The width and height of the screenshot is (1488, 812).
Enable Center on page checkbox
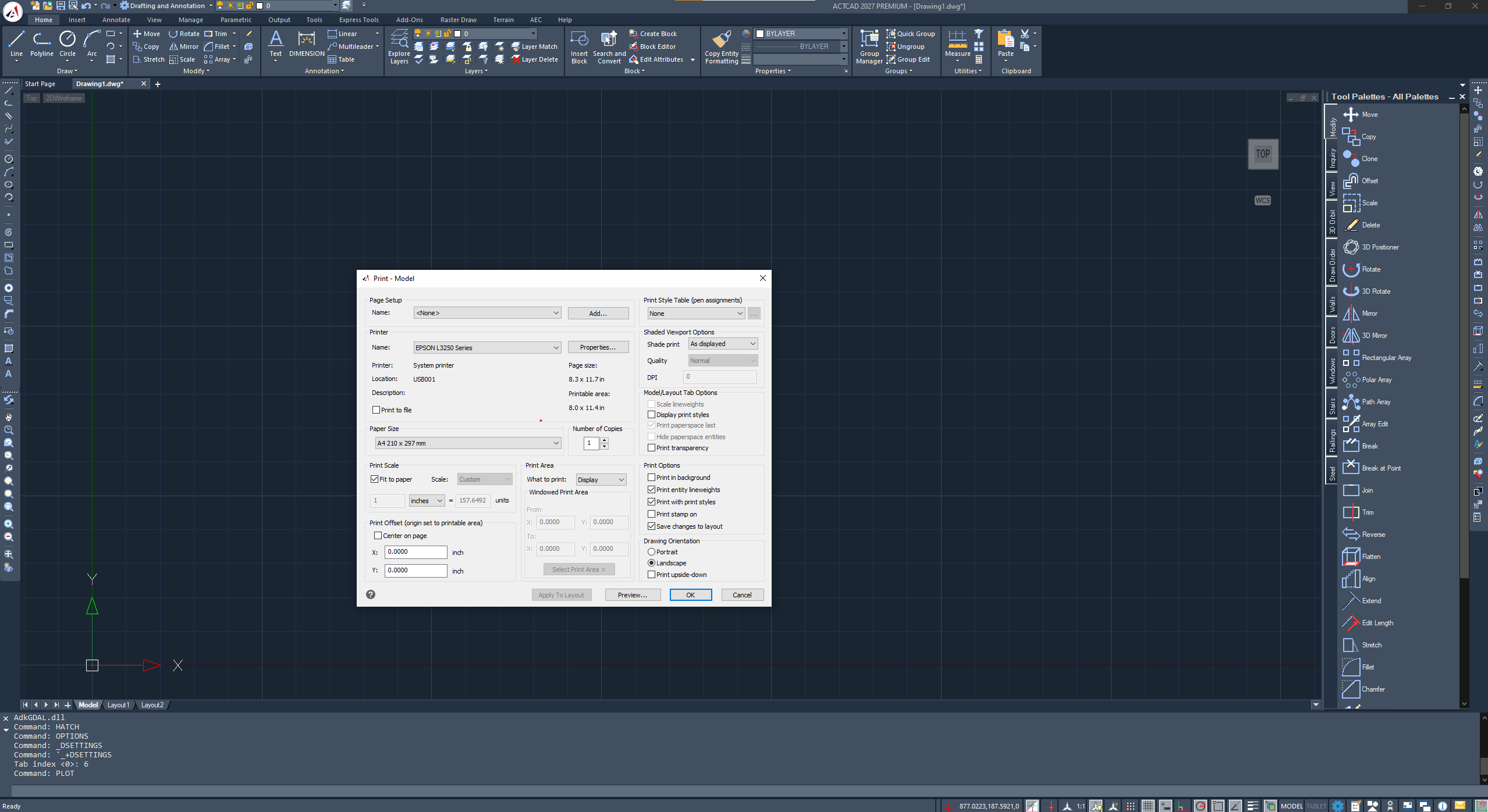point(378,536)
